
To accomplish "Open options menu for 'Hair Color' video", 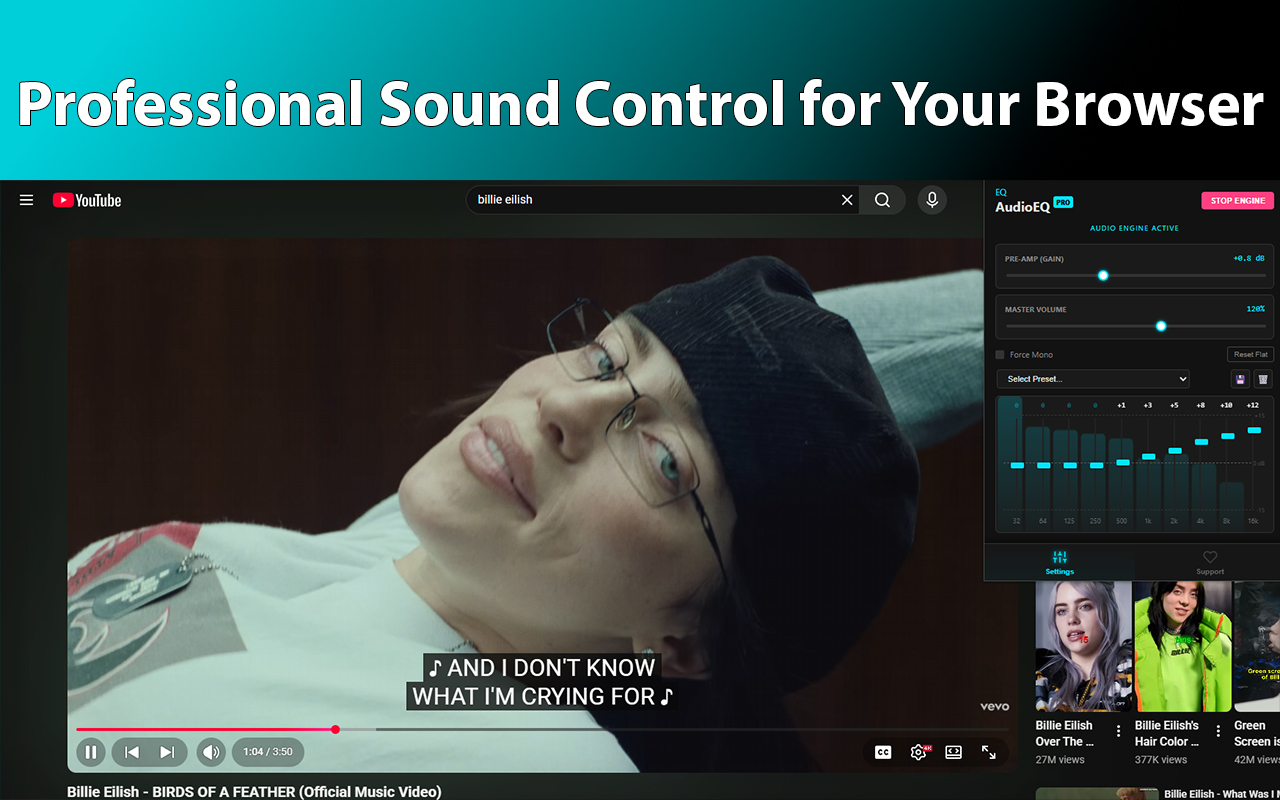I will 1218,732.
